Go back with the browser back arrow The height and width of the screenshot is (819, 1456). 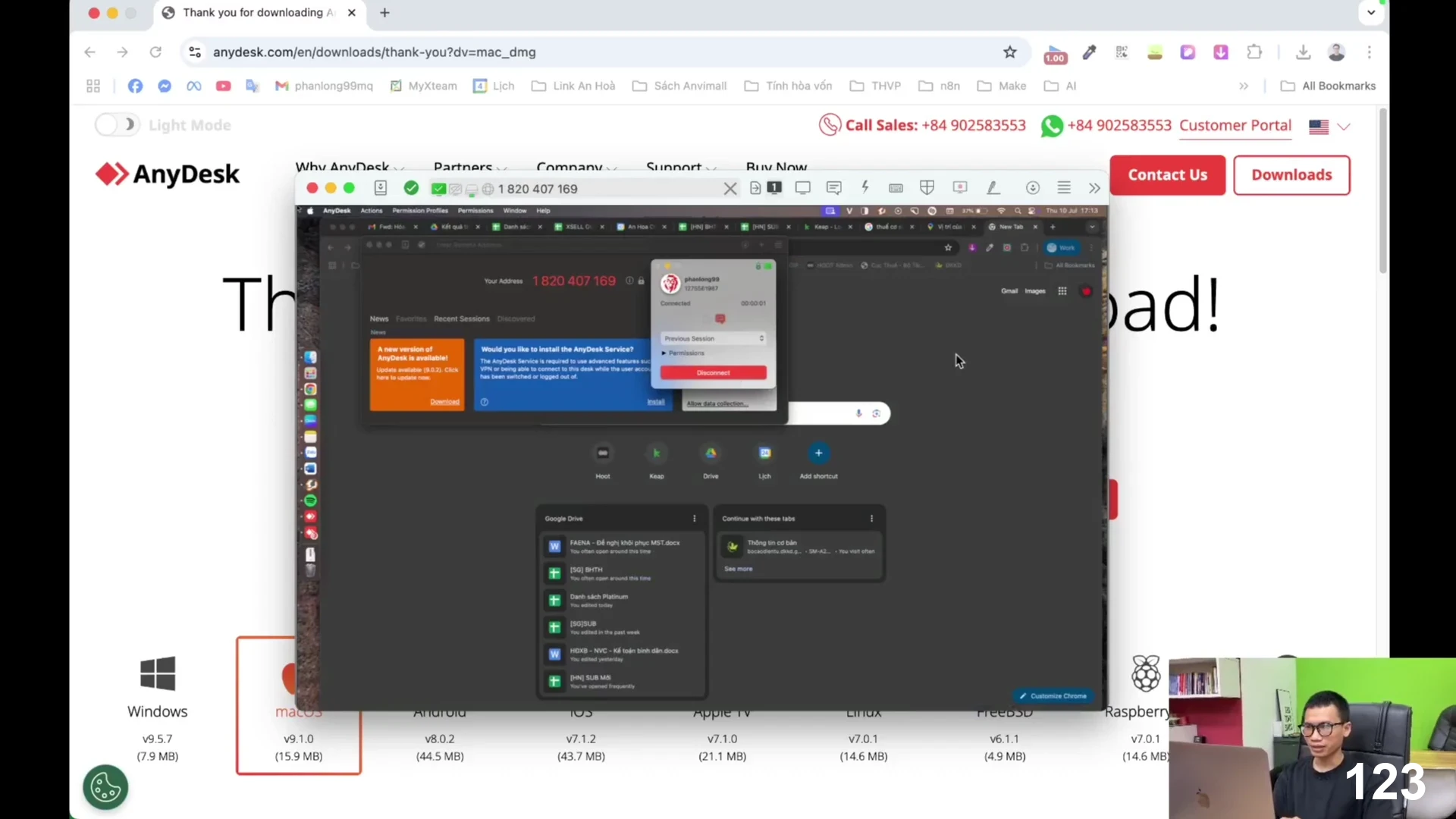pyautogui.click(x=89, y=52)
